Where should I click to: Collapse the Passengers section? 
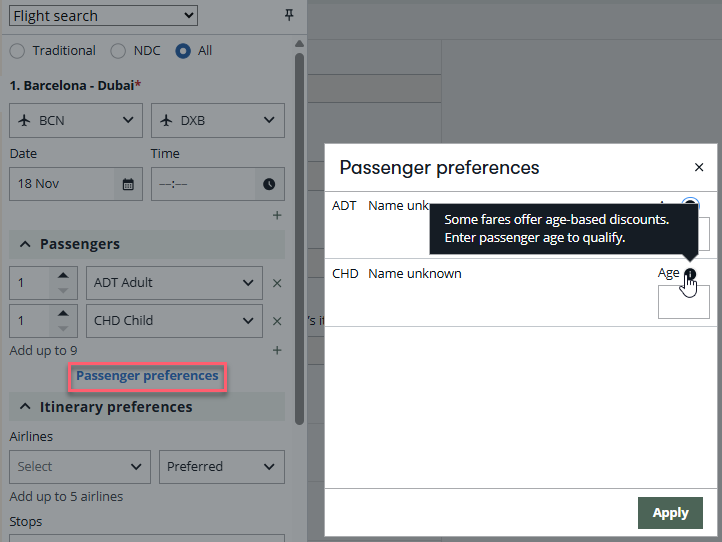[x=21, y=244]
